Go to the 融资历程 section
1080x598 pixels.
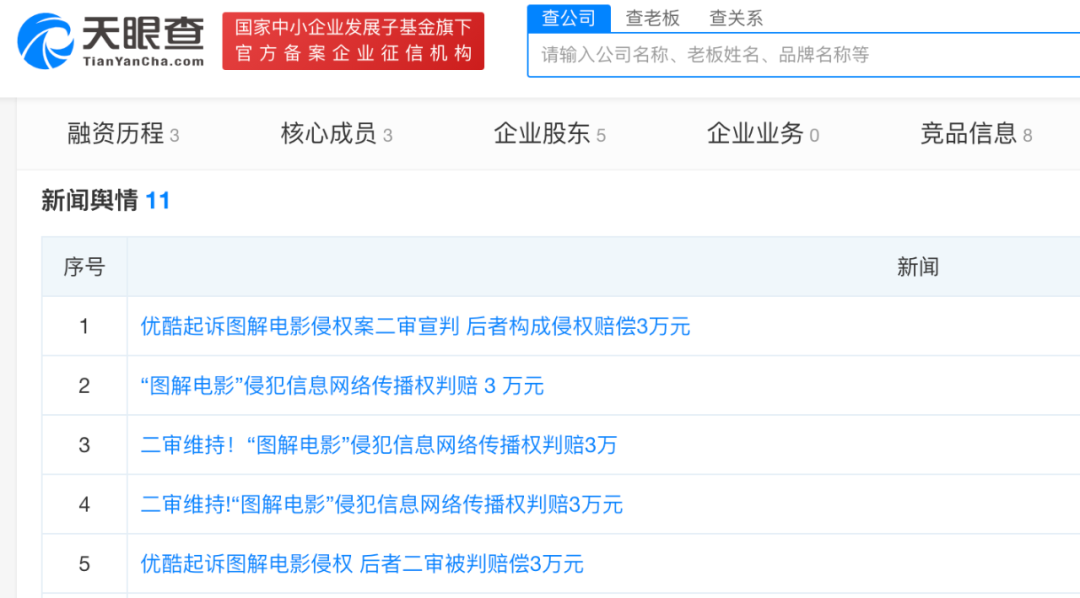[123, 134]
